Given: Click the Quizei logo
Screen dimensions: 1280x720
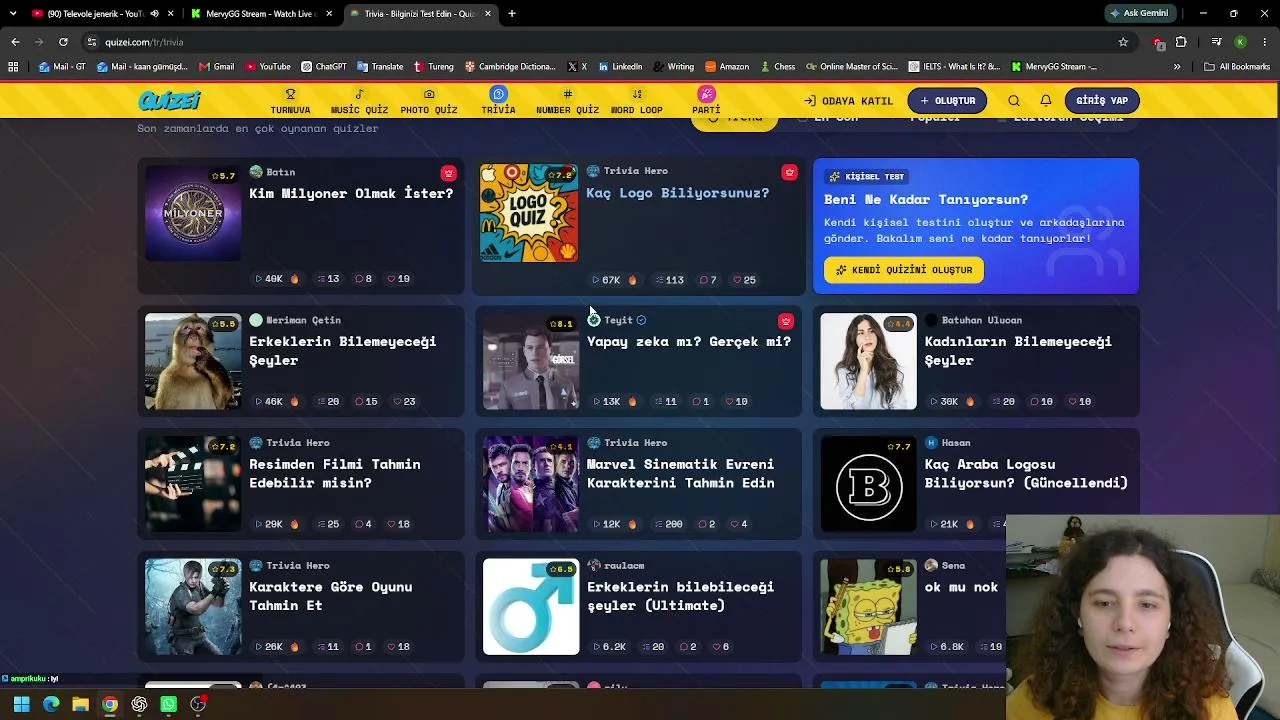Looking at the screenshot, I should coord(170,101).
